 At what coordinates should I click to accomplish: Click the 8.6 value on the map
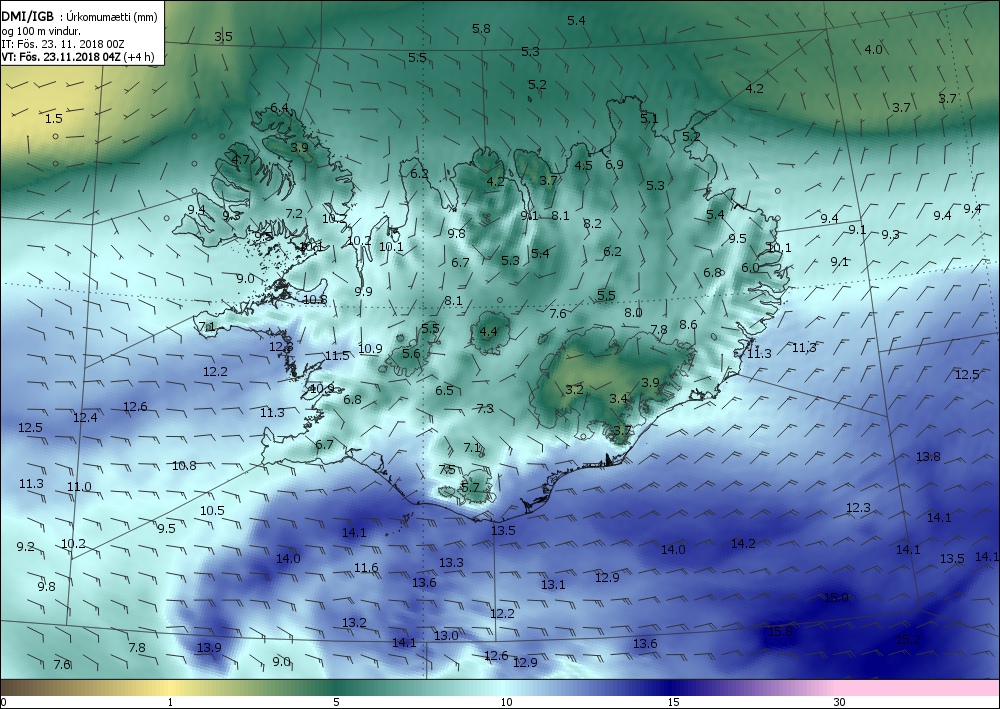point(688,325)
